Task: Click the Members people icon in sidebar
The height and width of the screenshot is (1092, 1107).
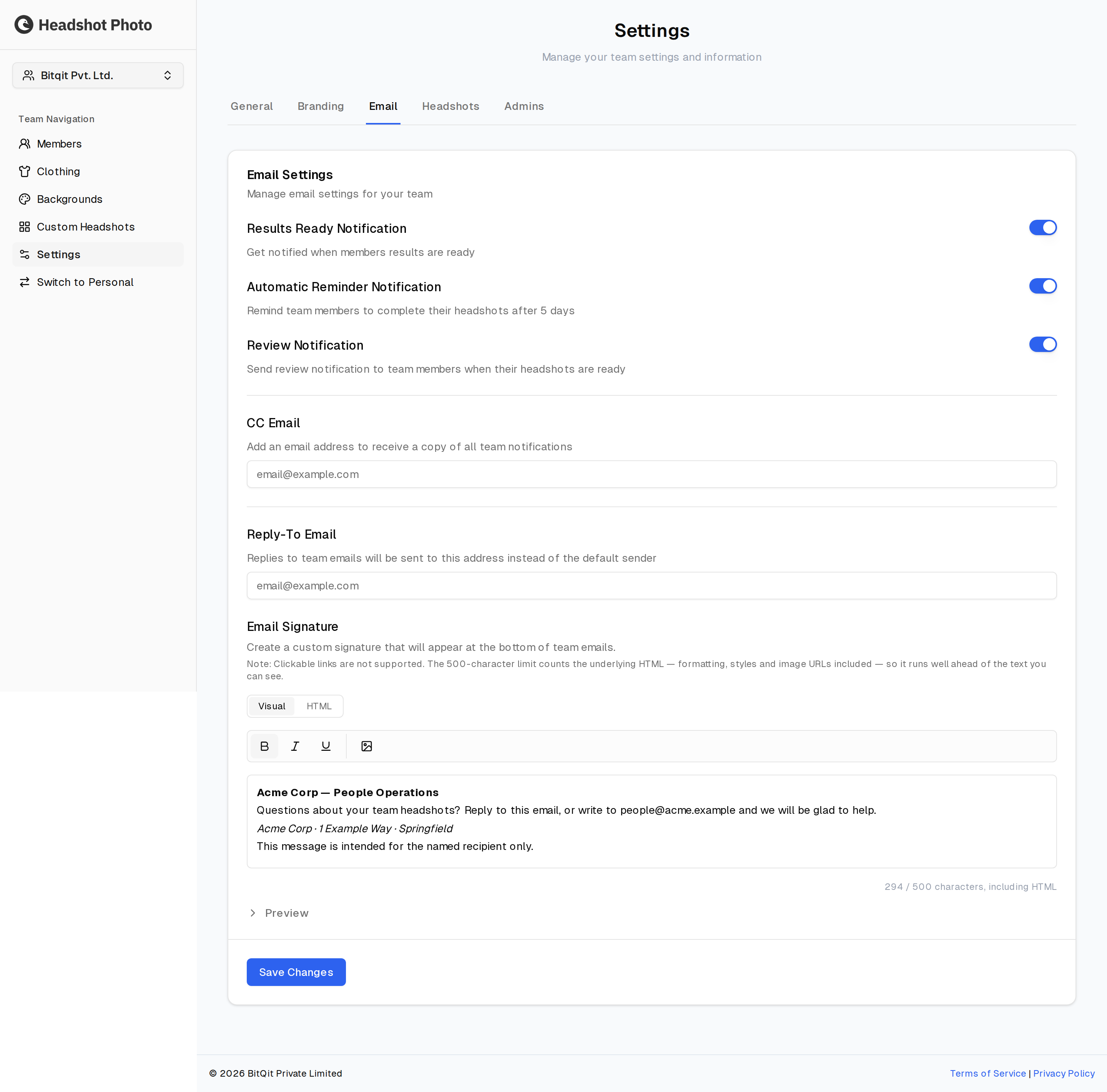Action: [25, 144]
